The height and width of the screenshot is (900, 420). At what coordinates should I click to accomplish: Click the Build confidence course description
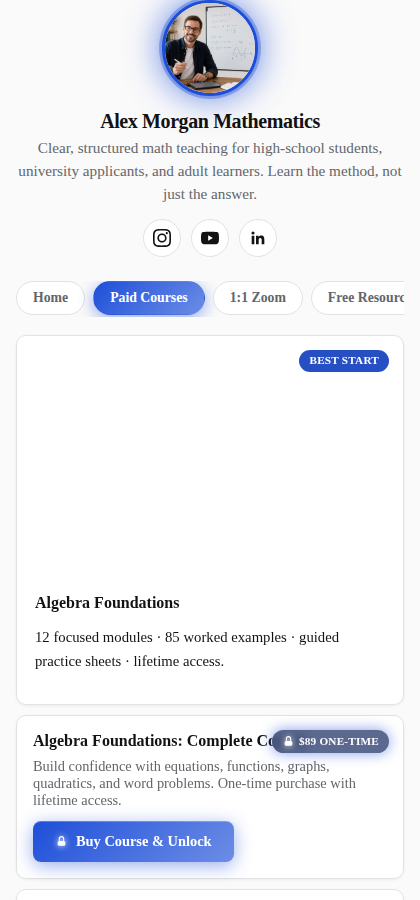(194, 783)
